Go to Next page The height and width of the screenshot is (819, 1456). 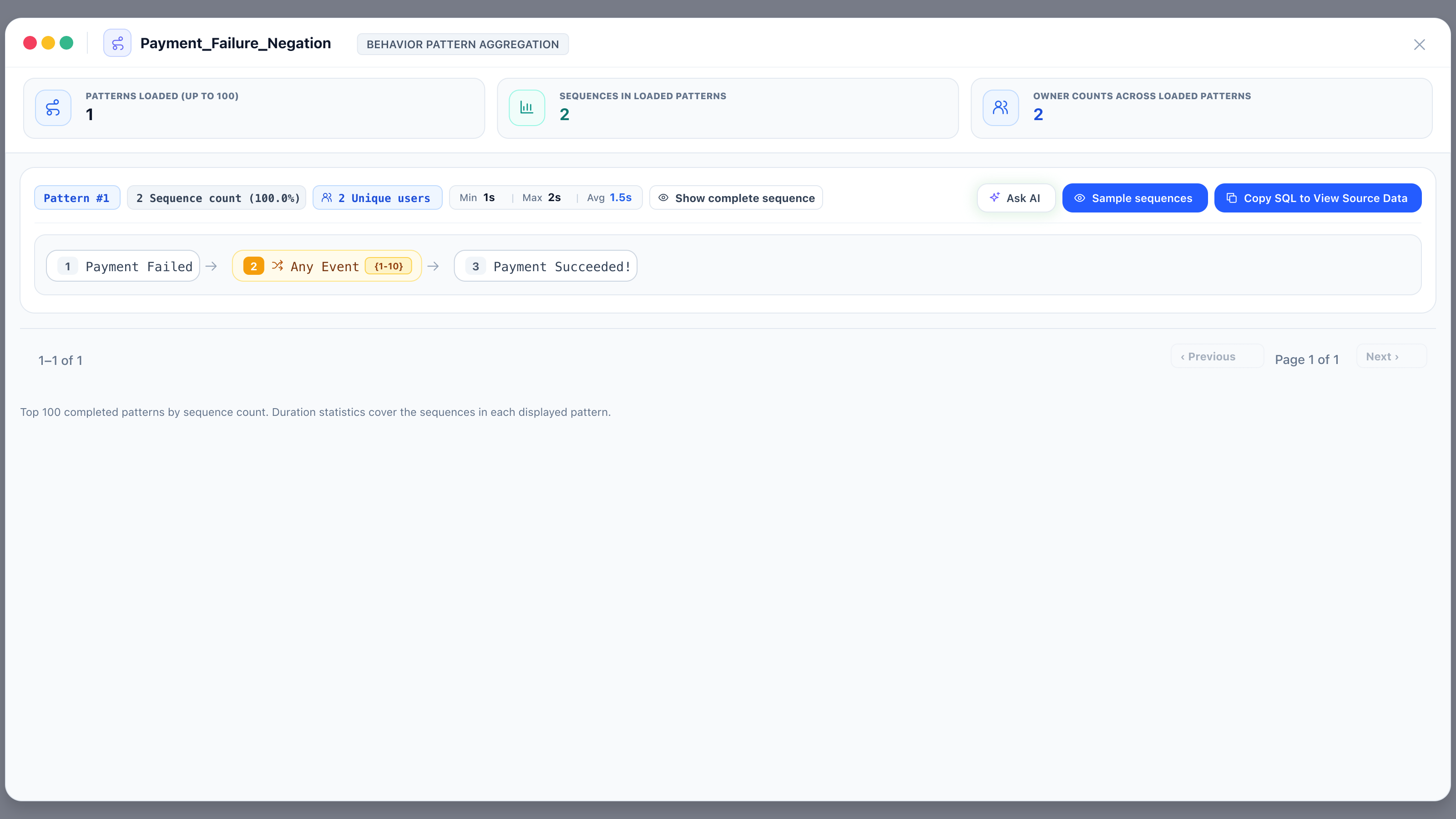click(x=1391, y=357)
